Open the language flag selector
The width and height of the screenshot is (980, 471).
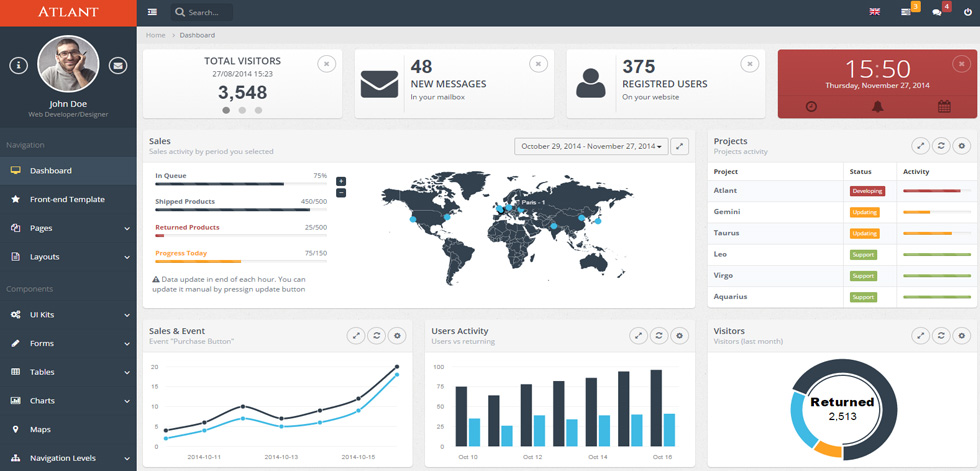874,12
